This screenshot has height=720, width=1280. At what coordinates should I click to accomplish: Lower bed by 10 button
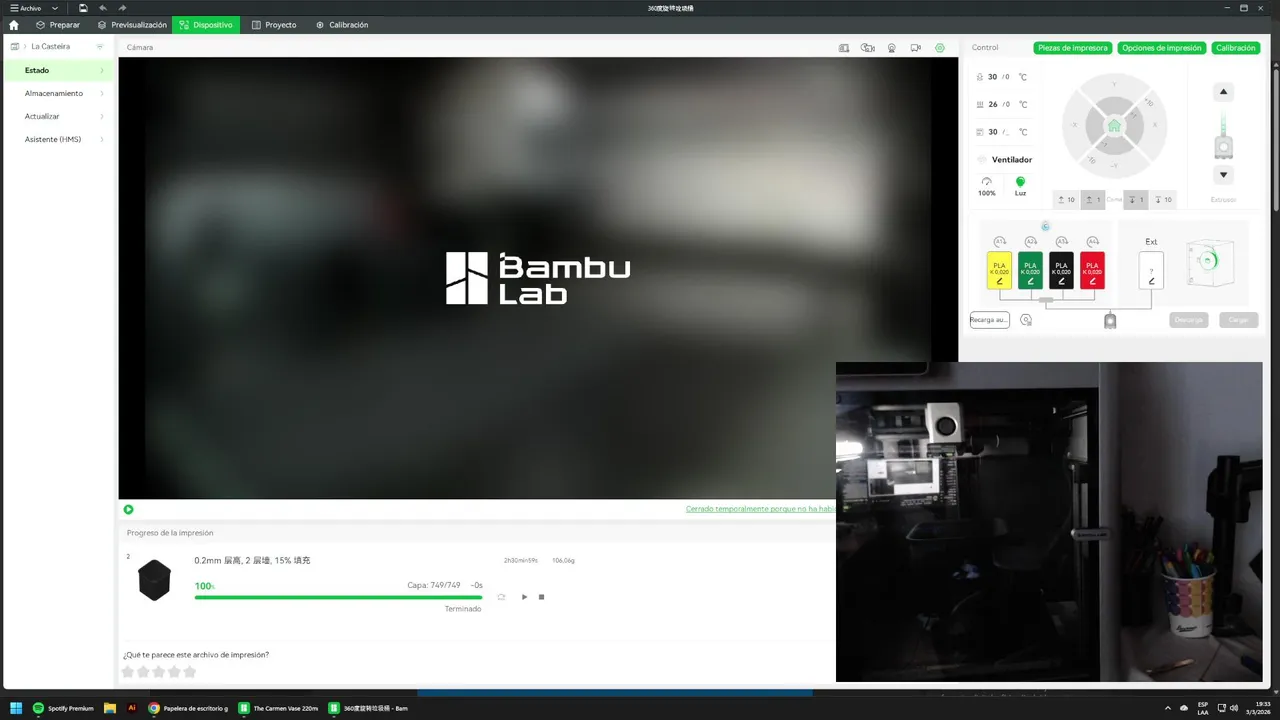(1163, 200)
